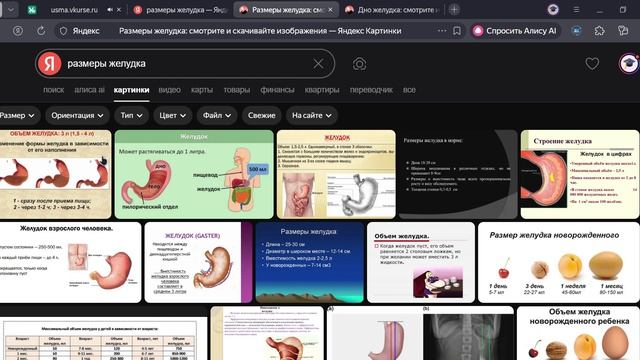The width and height of the screenshot is (640, 360).
Task: Open the yellow 'ЖЕЛУДОК' anatomy slide image
Action: click(x=336, y=174)
